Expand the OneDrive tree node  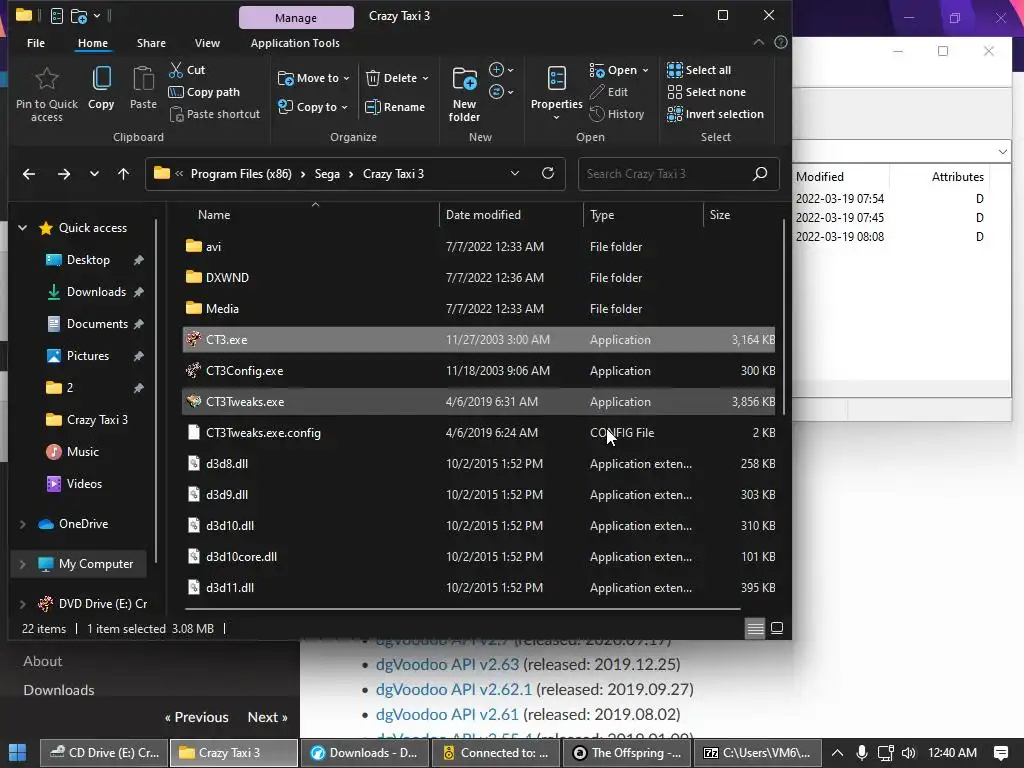pyautogui.click(x=23, y=524)
